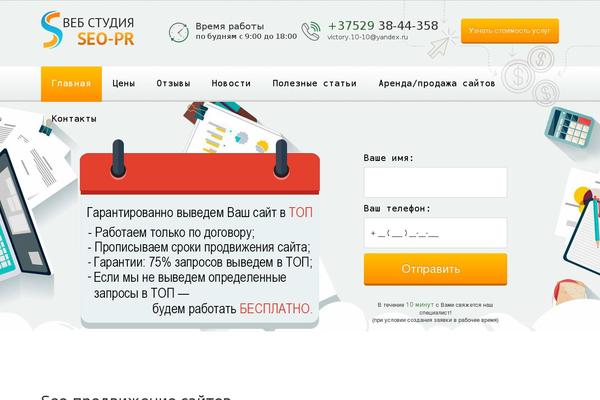Click the Отправить submit button
Viewport: 600px width, 400px height.
(x=435, y=269)
